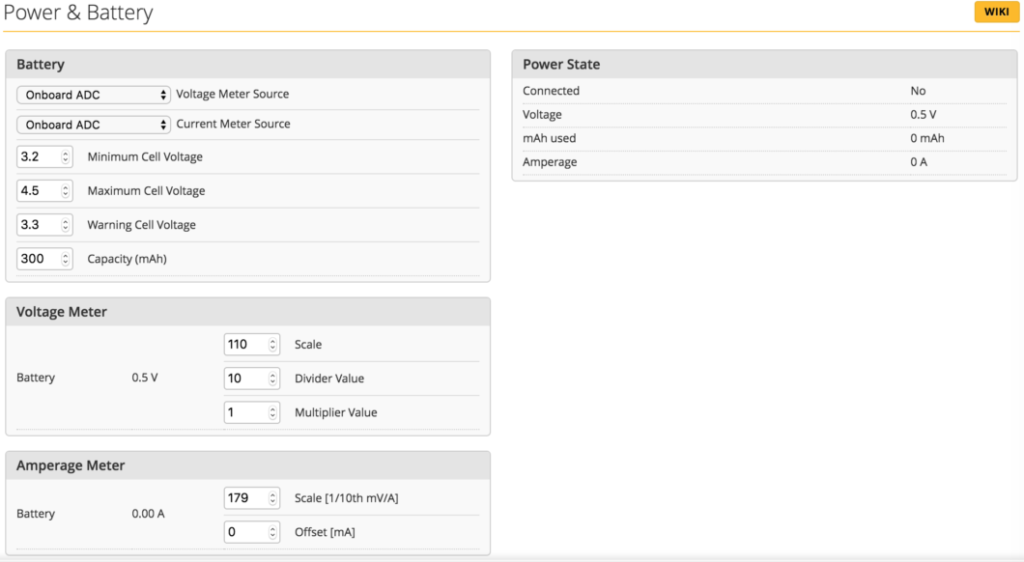
Task: Click the Capacity (mAh) stepper arrows
Action: [x=66, y=259]
